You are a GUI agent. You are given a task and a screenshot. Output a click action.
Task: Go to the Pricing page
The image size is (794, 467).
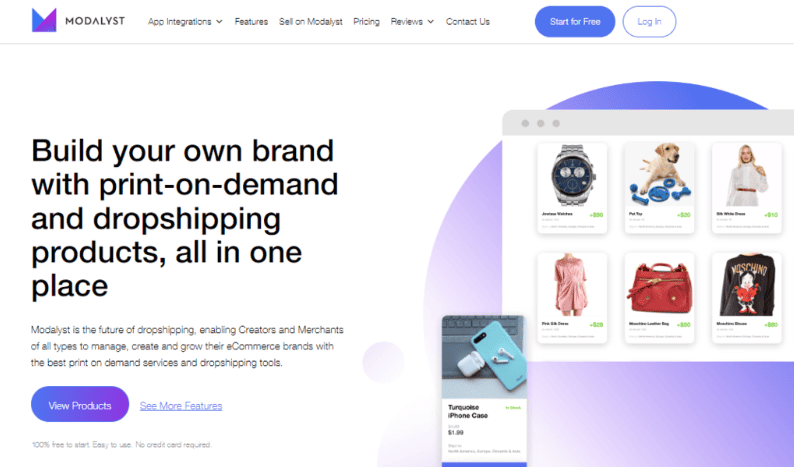click(x=366, y=22)
